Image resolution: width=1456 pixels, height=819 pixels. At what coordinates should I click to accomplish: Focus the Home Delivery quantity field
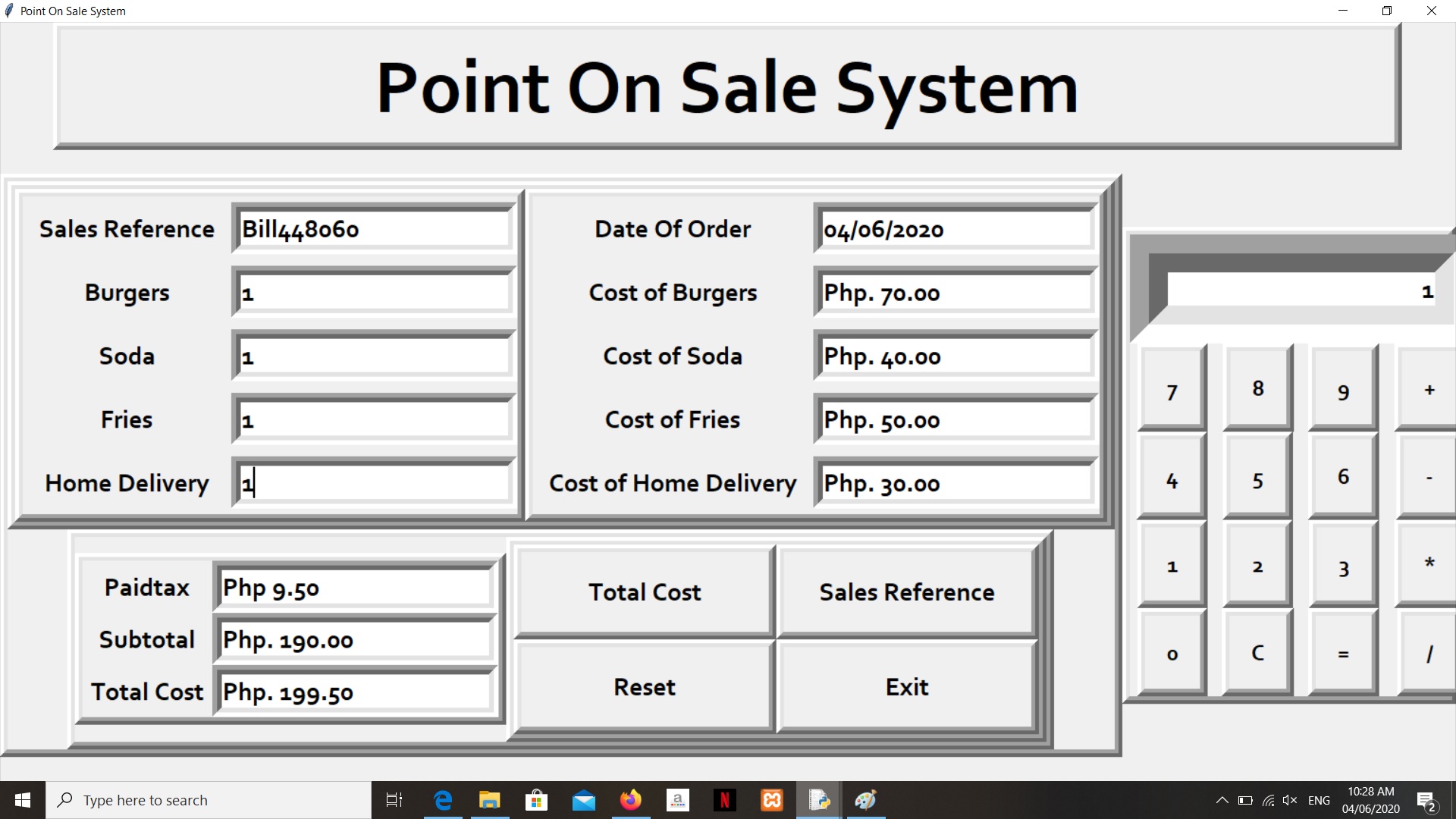373,483
